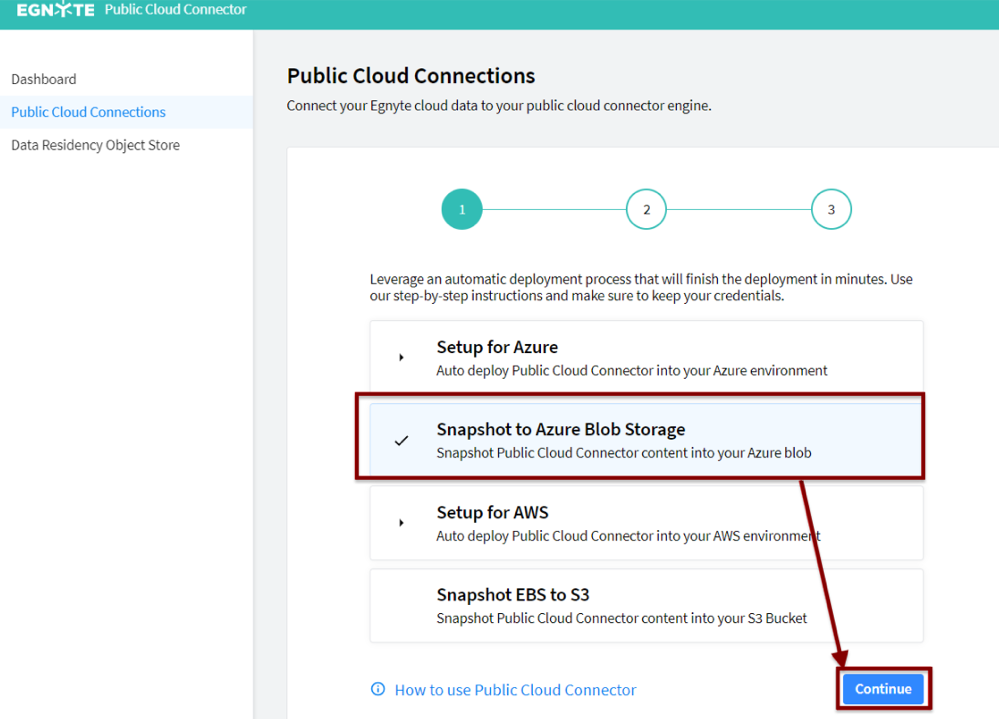
Task: Click the Public Cloud Connector header title
Action: click(176, 10)
